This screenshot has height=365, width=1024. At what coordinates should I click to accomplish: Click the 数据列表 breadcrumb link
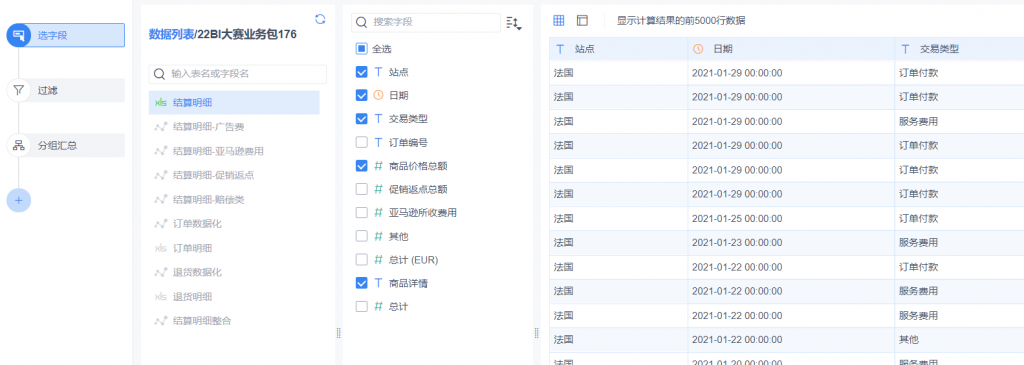[172, 34]
